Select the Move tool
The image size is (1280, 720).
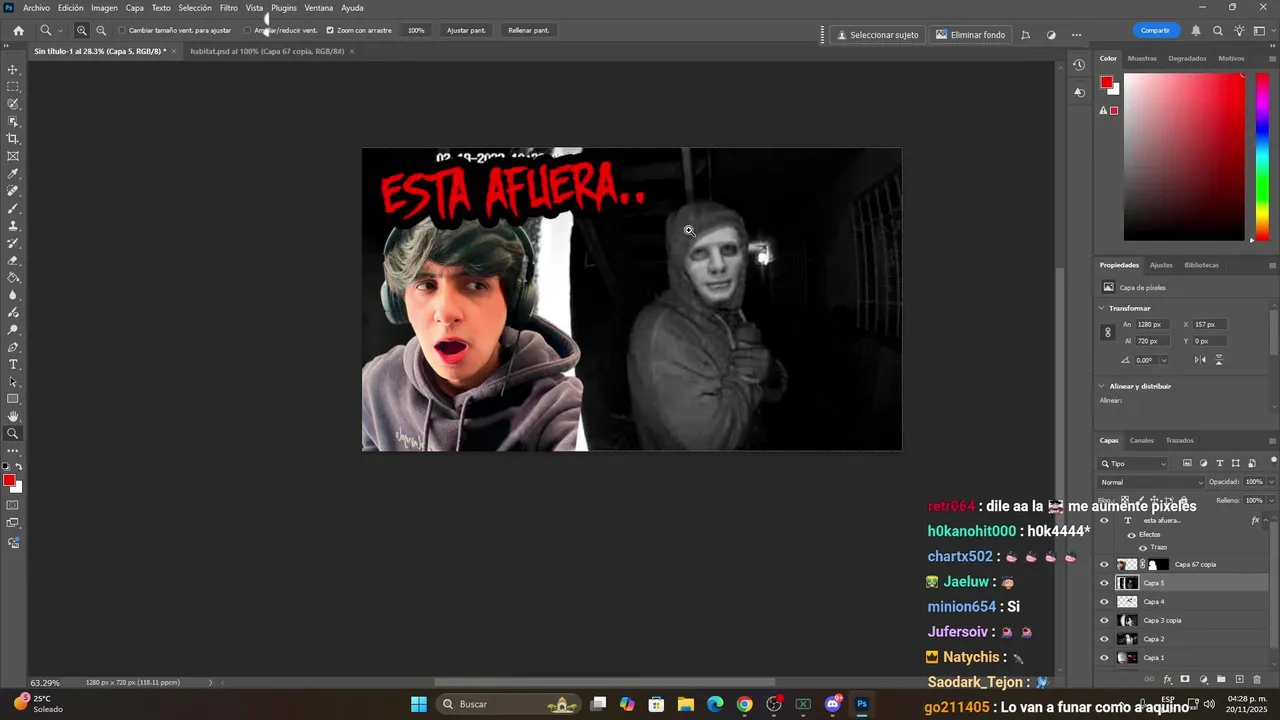(13, 70)
